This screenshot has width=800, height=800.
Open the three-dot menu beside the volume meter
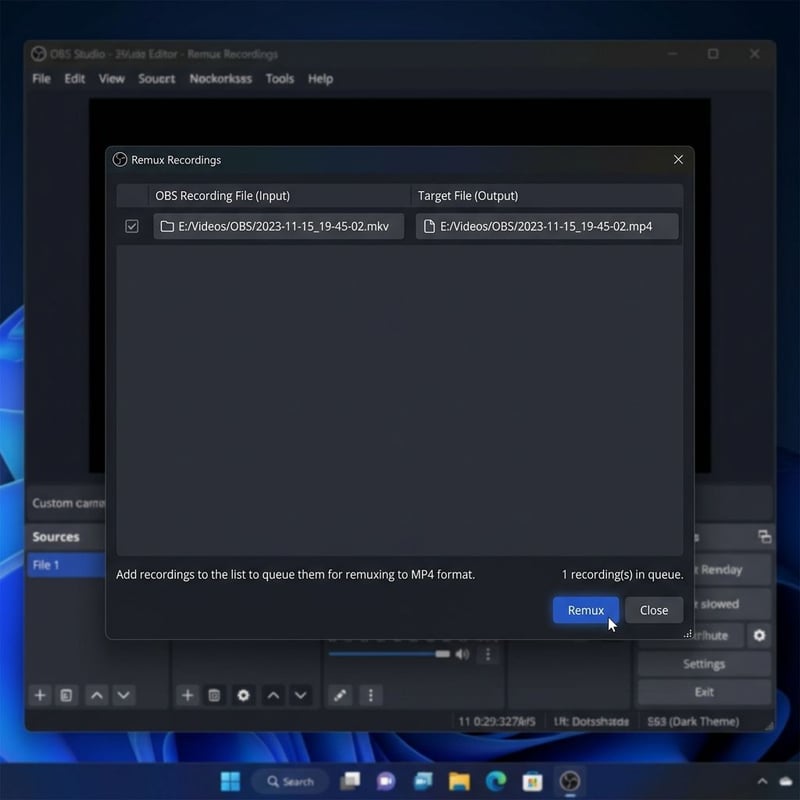[487, 653]
